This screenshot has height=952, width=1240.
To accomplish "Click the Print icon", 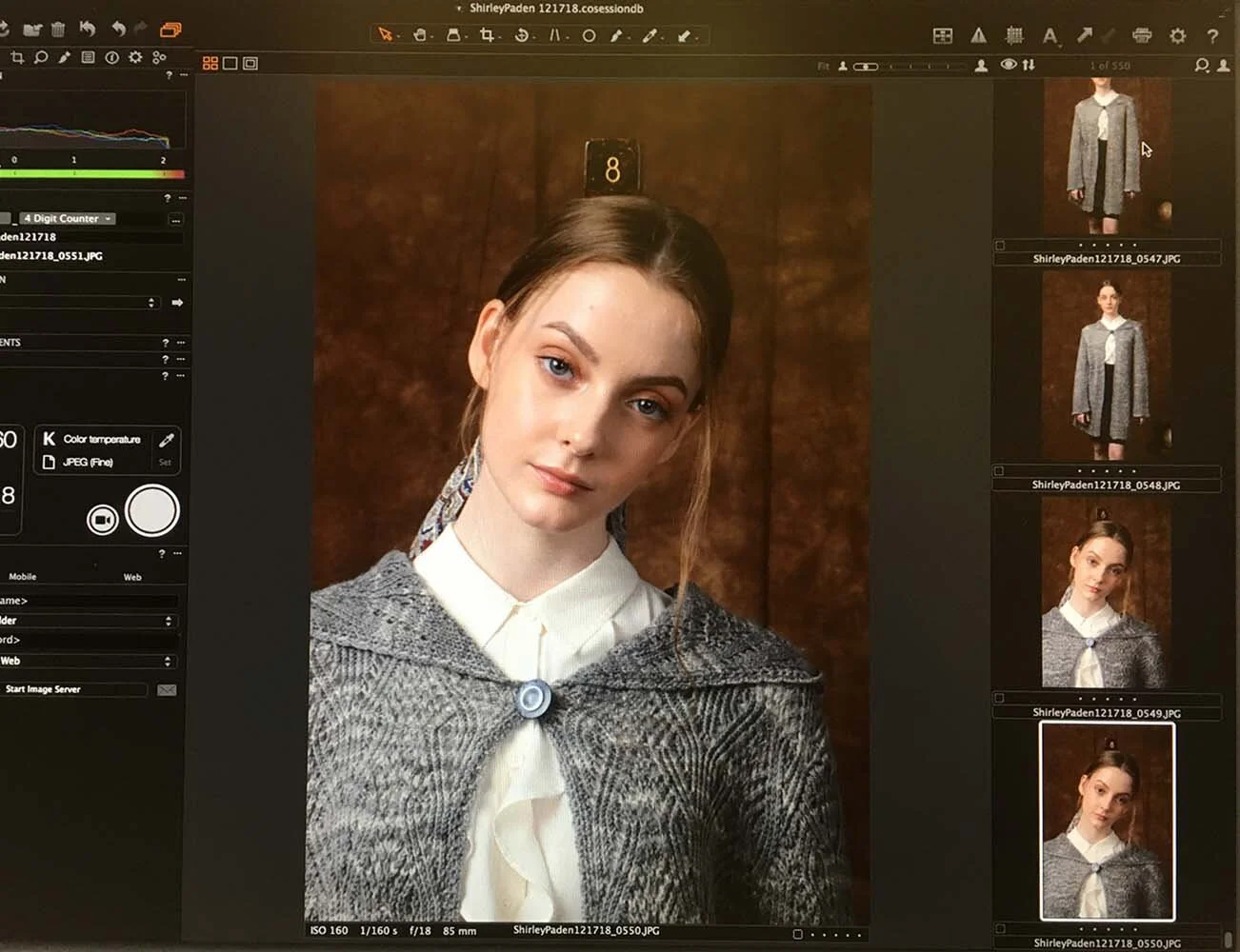I will click(x=1142, y=35).
